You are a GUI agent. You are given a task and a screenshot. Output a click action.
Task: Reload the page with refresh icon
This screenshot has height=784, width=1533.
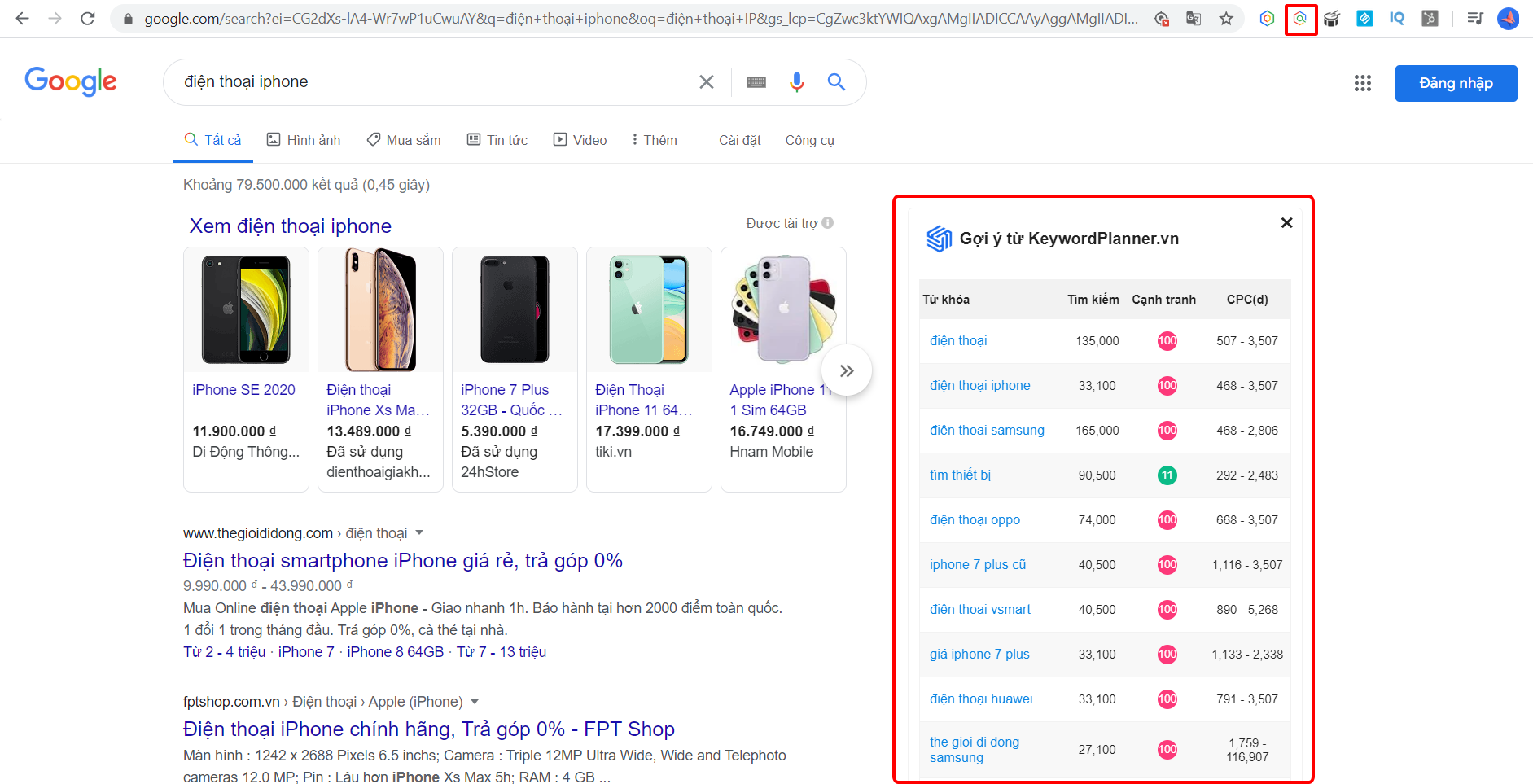(88, 18)
